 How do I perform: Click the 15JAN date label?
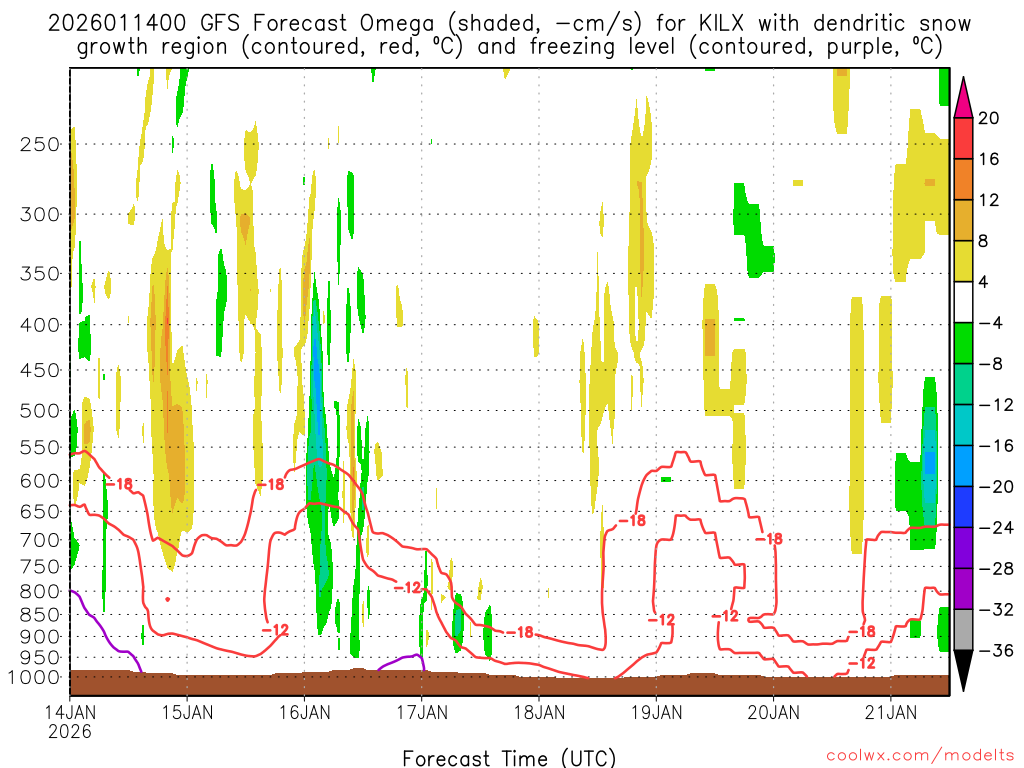(187, 712)
